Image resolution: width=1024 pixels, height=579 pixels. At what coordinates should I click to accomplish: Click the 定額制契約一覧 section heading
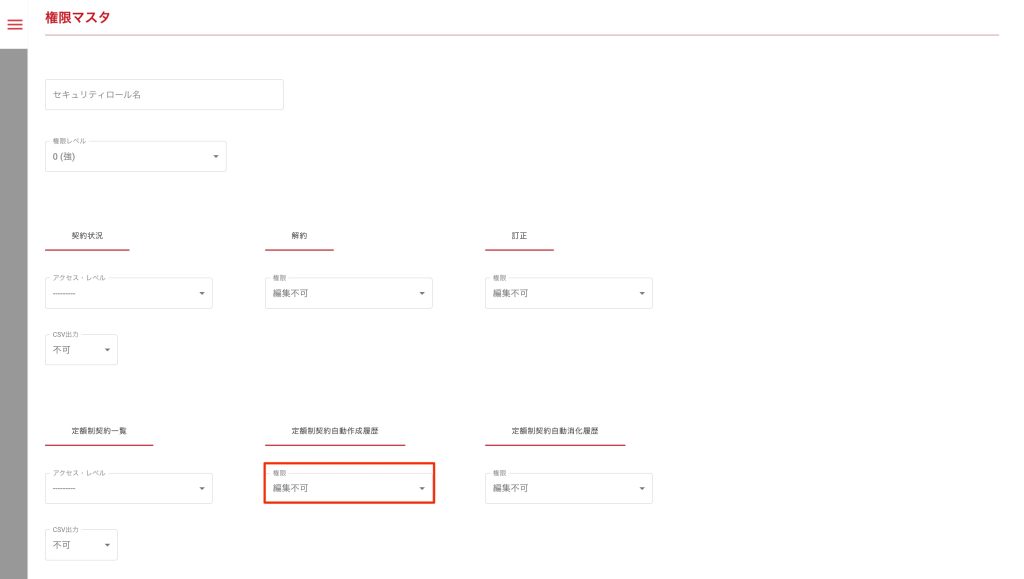(99, 431)
